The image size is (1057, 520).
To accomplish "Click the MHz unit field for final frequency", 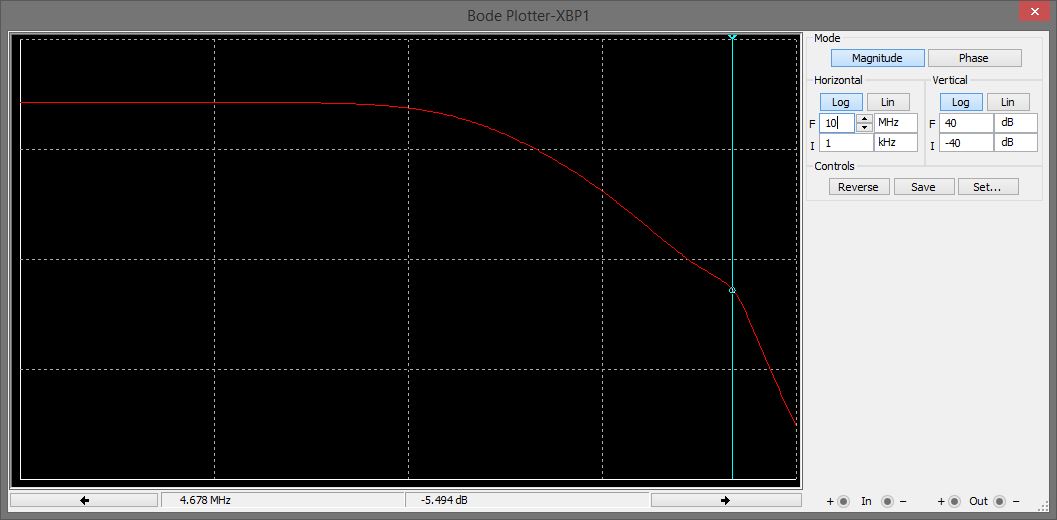I will [x=896, y=123].
